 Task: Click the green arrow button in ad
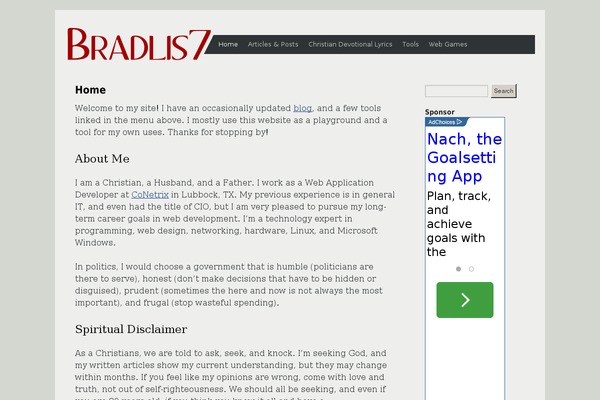tap(465, 300)
